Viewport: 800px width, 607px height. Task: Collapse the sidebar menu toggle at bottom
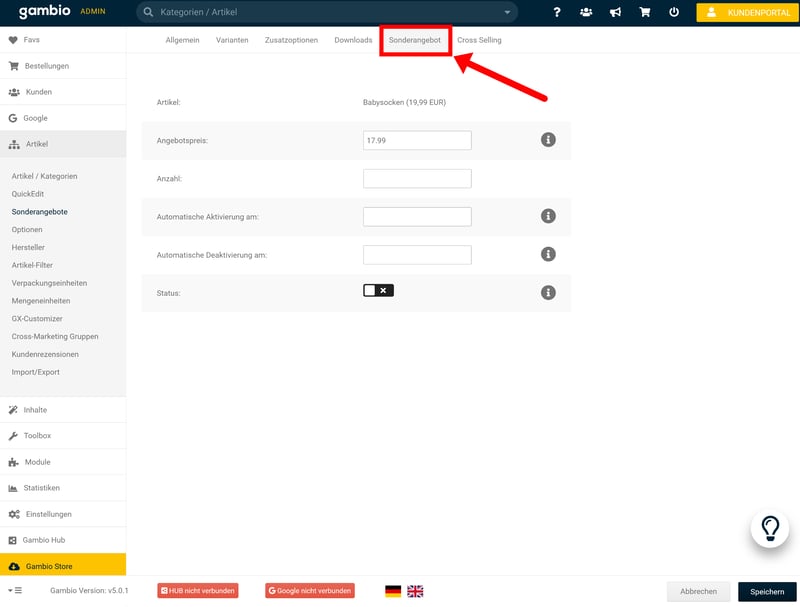tap(17, 591)
